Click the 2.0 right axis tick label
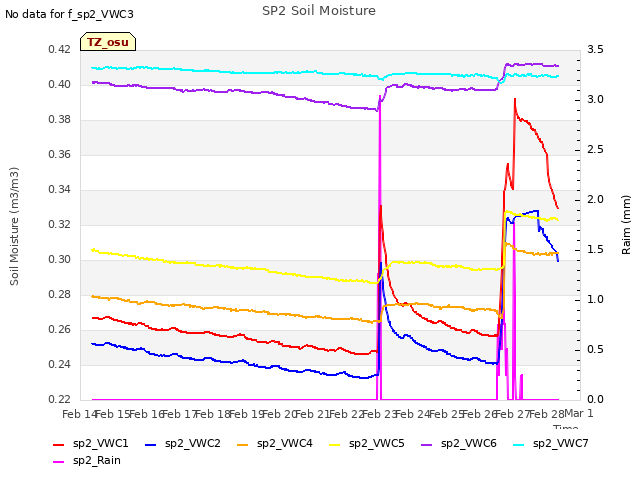640x480 pixels. [x=595, y=199]
